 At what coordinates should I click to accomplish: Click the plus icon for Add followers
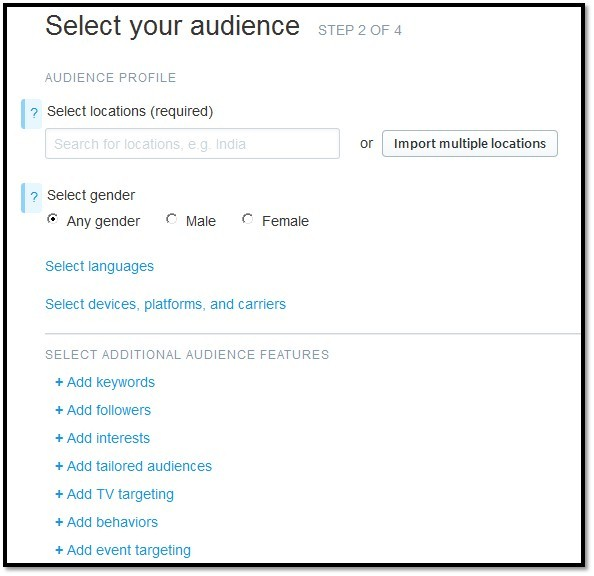click(x=59, y=410)
